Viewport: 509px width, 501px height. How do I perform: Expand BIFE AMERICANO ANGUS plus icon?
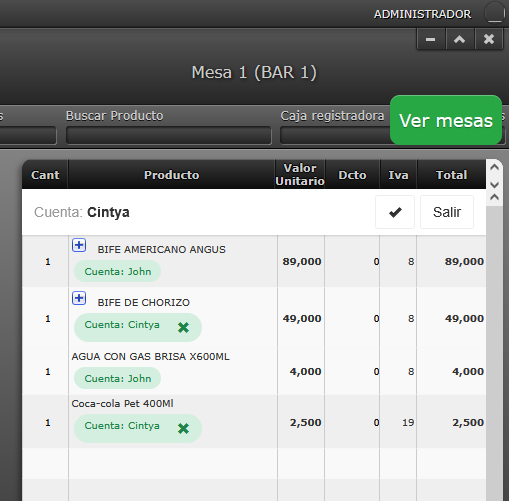click(x=79, y=245)
